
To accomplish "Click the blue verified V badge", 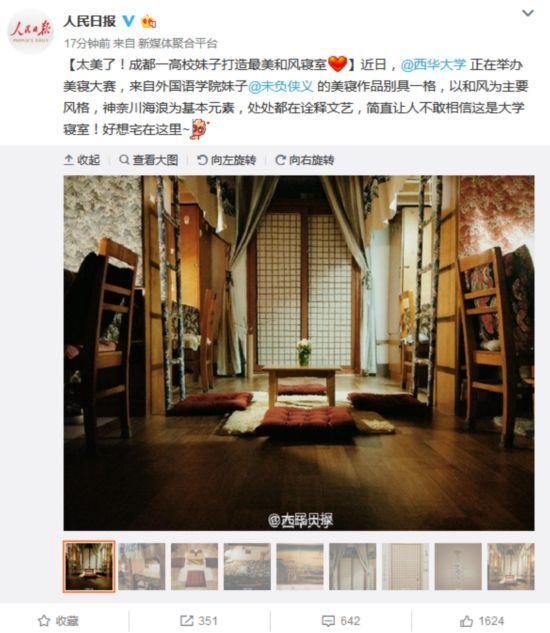I will [x=128, y=21].
